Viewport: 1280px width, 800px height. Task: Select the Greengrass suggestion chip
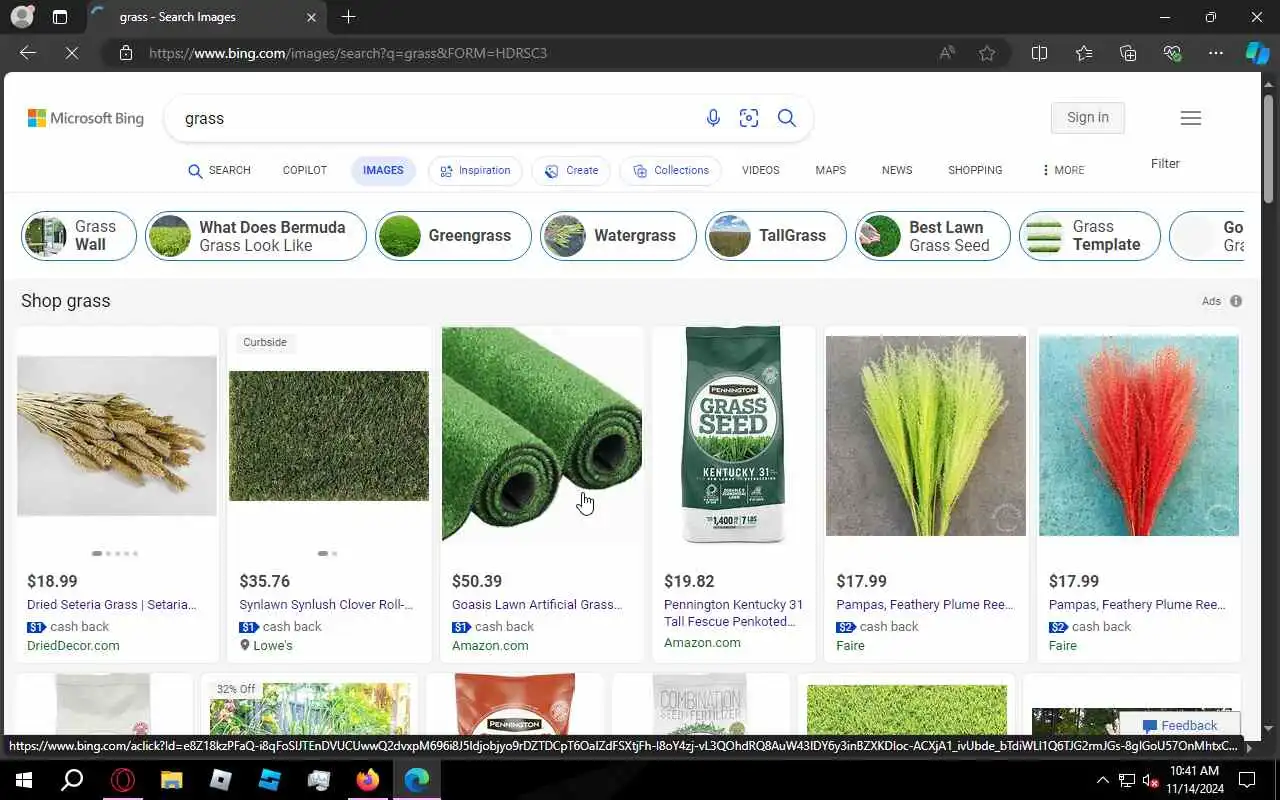pos(453,236)
